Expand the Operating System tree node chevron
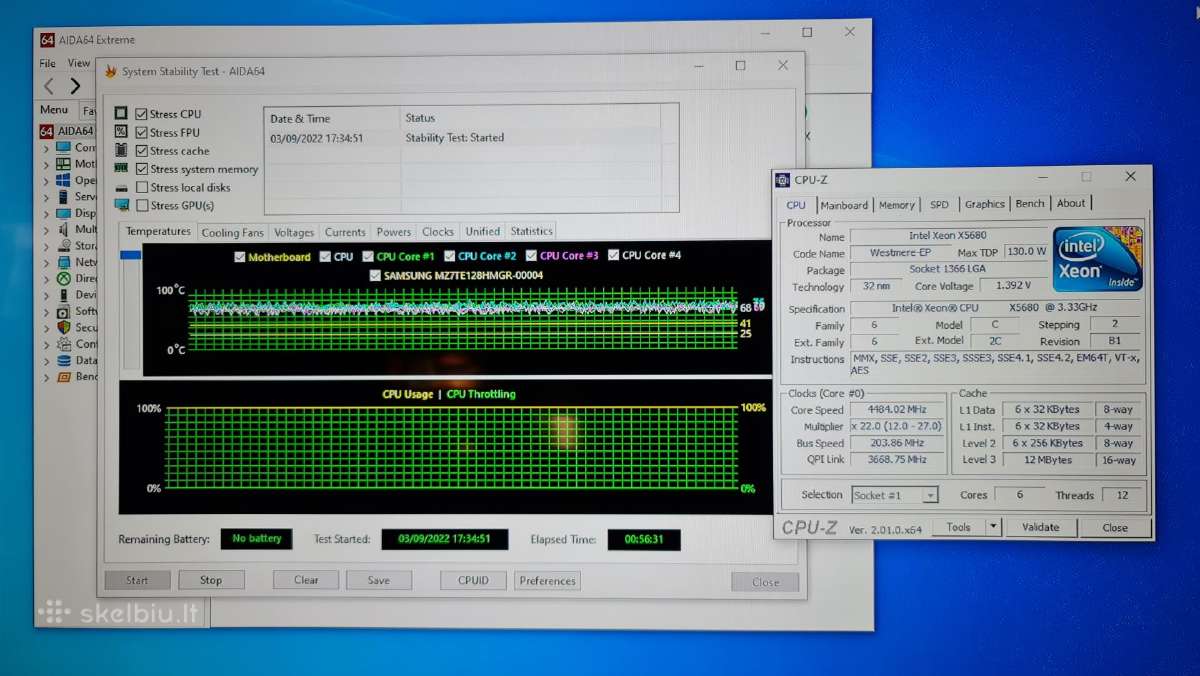Screen dimensions: 1200x676 coord(46,181)
